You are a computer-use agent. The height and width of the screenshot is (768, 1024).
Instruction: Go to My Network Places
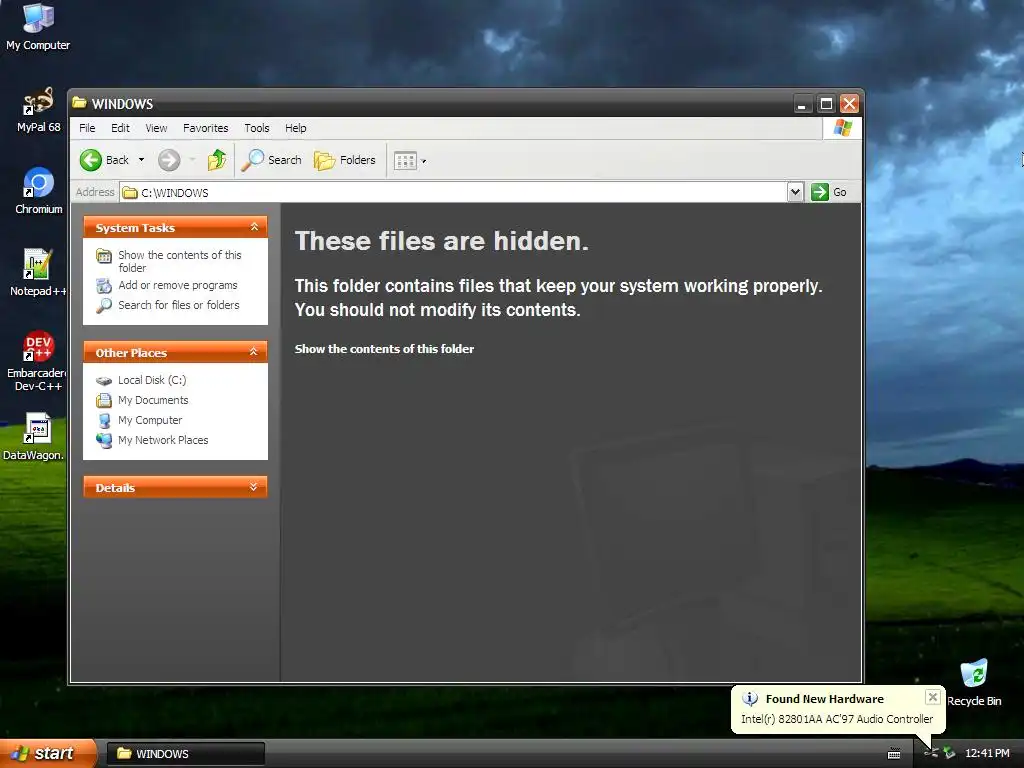point(152,440)
